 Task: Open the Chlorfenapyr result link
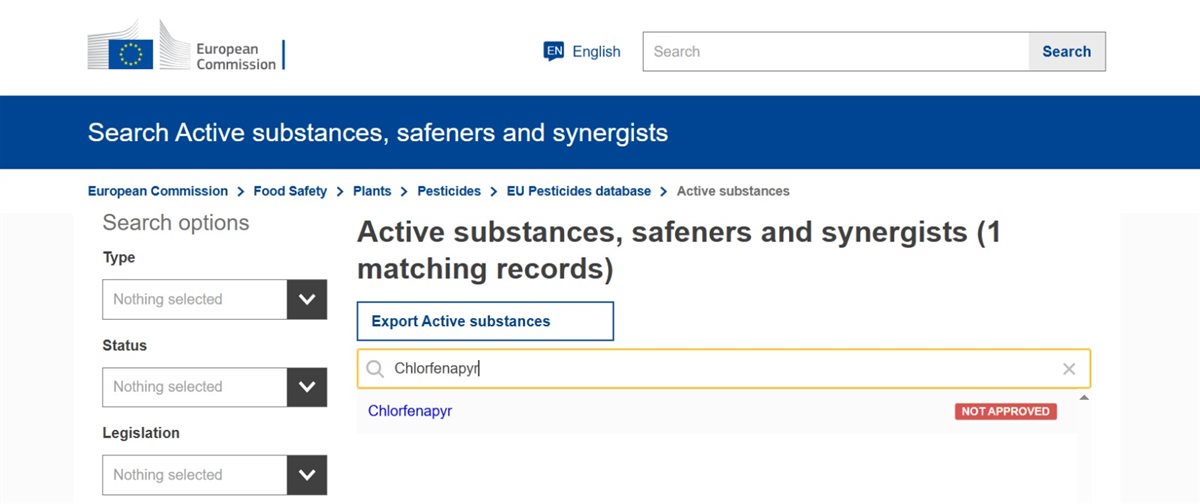(x=410, y=411)
